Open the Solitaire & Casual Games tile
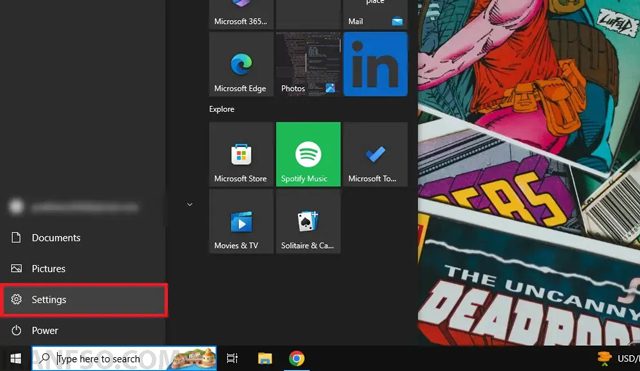Screen dimensions: 640x371 pos(308,221)
